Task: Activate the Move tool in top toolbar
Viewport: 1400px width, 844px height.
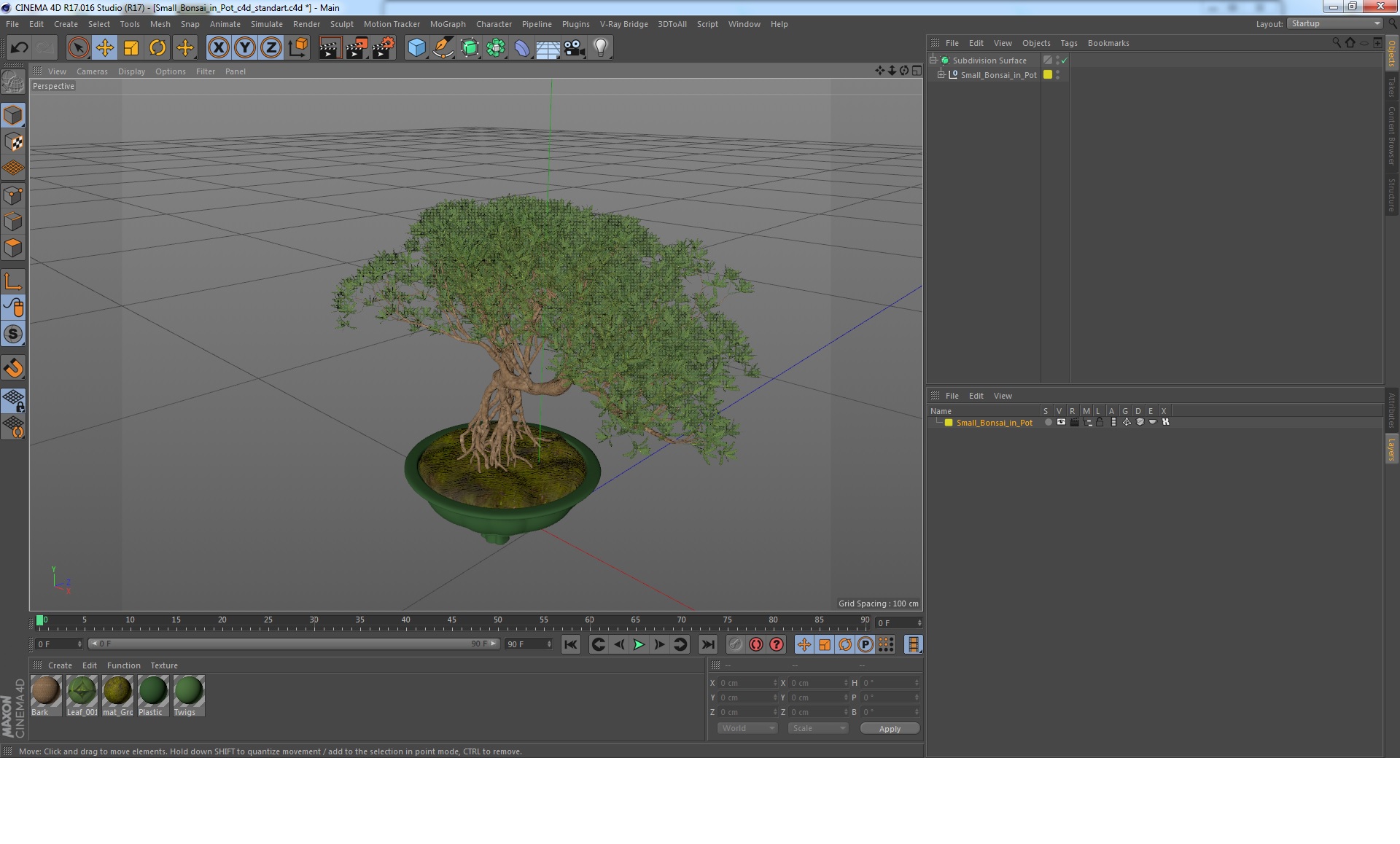Action: click(104, 48)
